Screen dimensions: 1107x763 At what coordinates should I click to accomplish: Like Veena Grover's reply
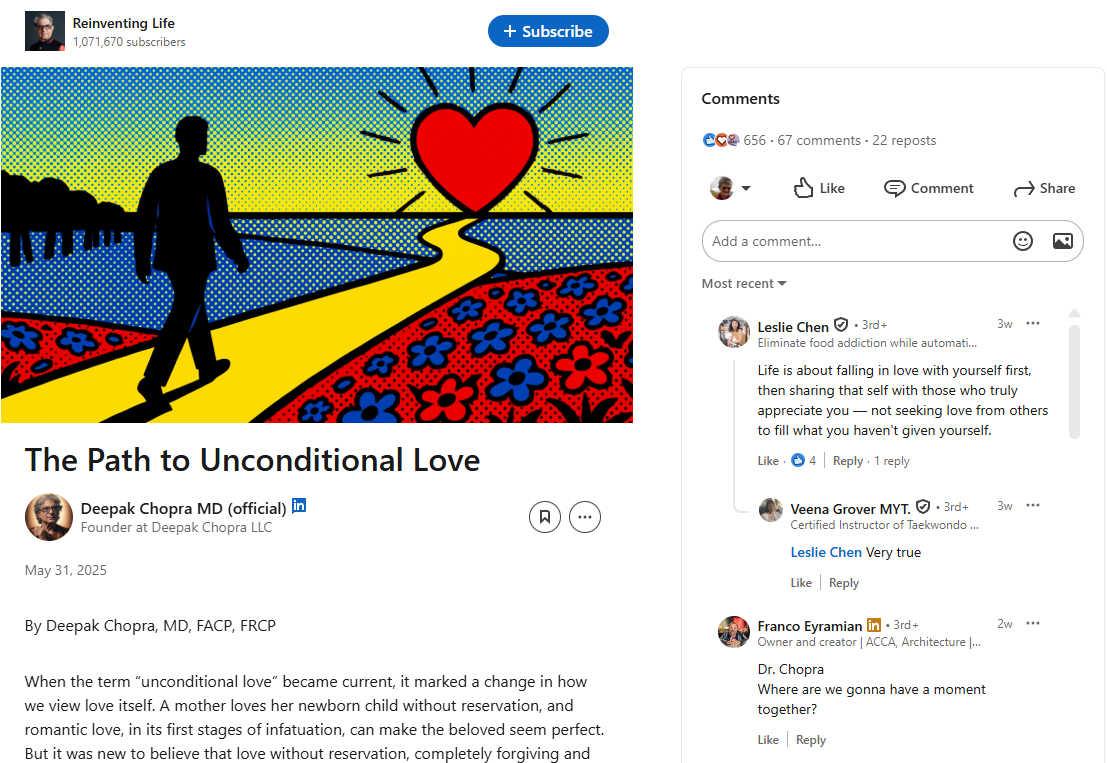pyautogui.click(x=801, y=583)
